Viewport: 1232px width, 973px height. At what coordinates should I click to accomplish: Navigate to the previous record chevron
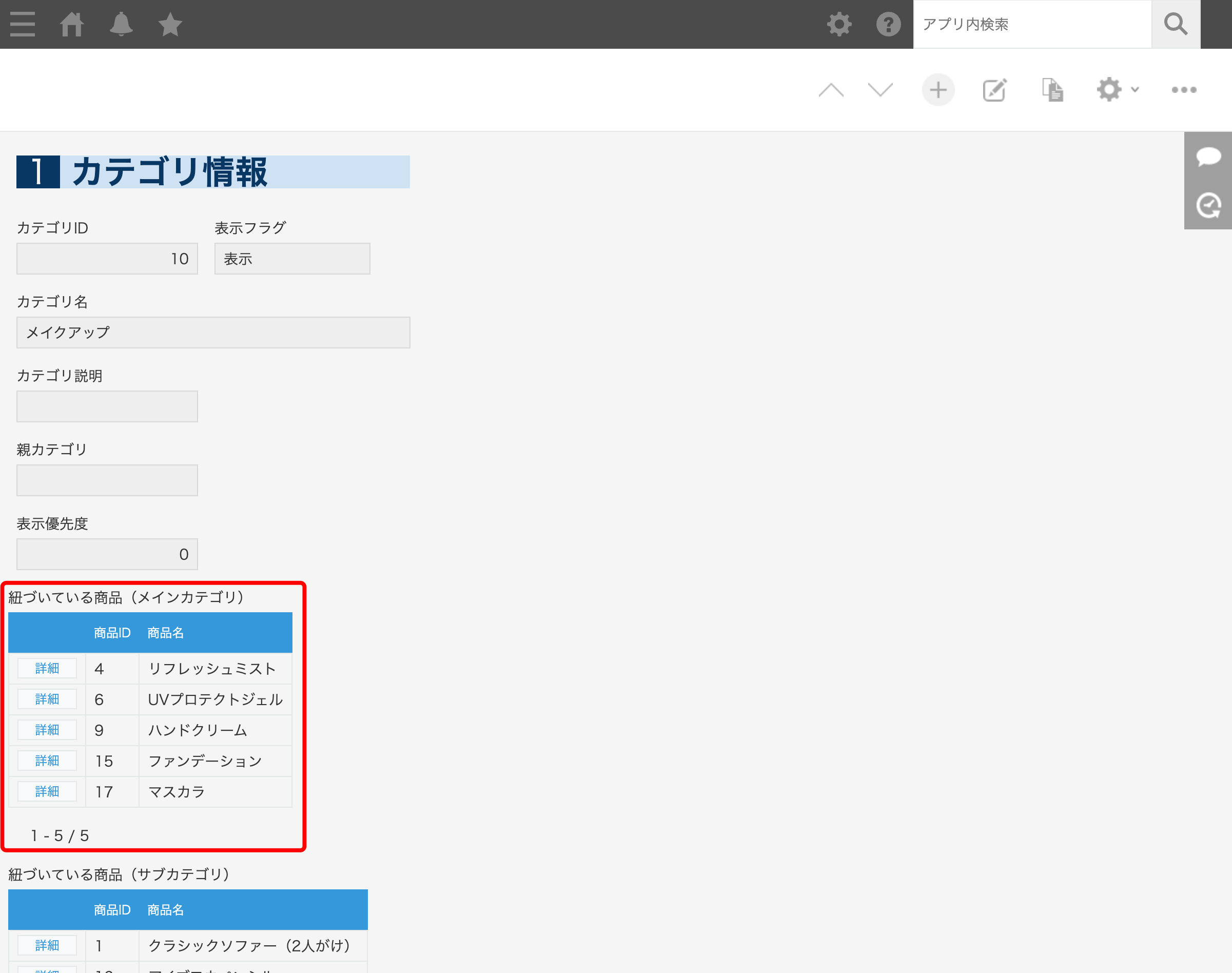(831, 89)
